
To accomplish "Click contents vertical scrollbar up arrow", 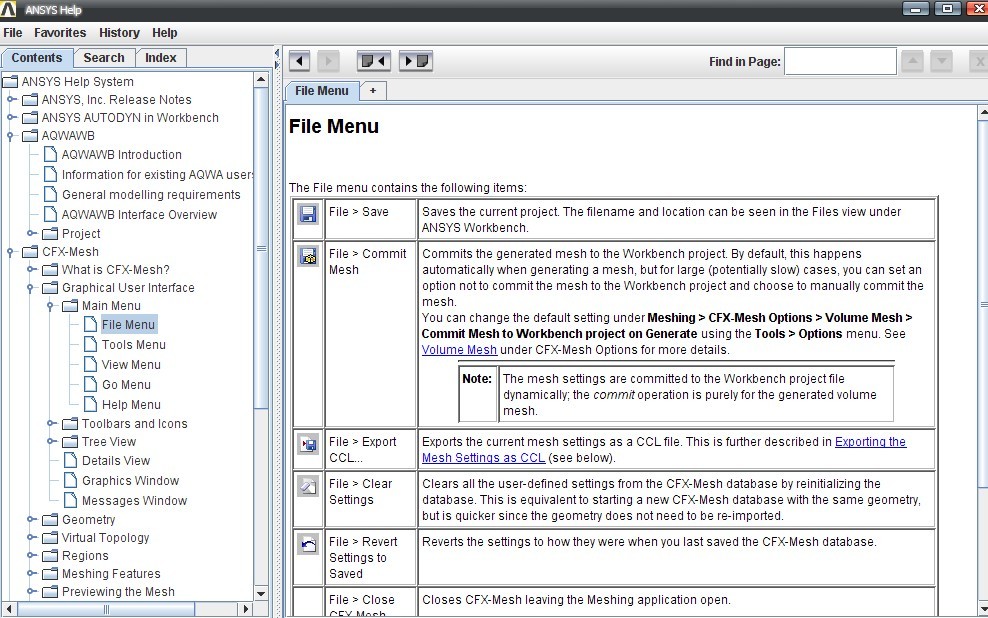I will 261,79.
